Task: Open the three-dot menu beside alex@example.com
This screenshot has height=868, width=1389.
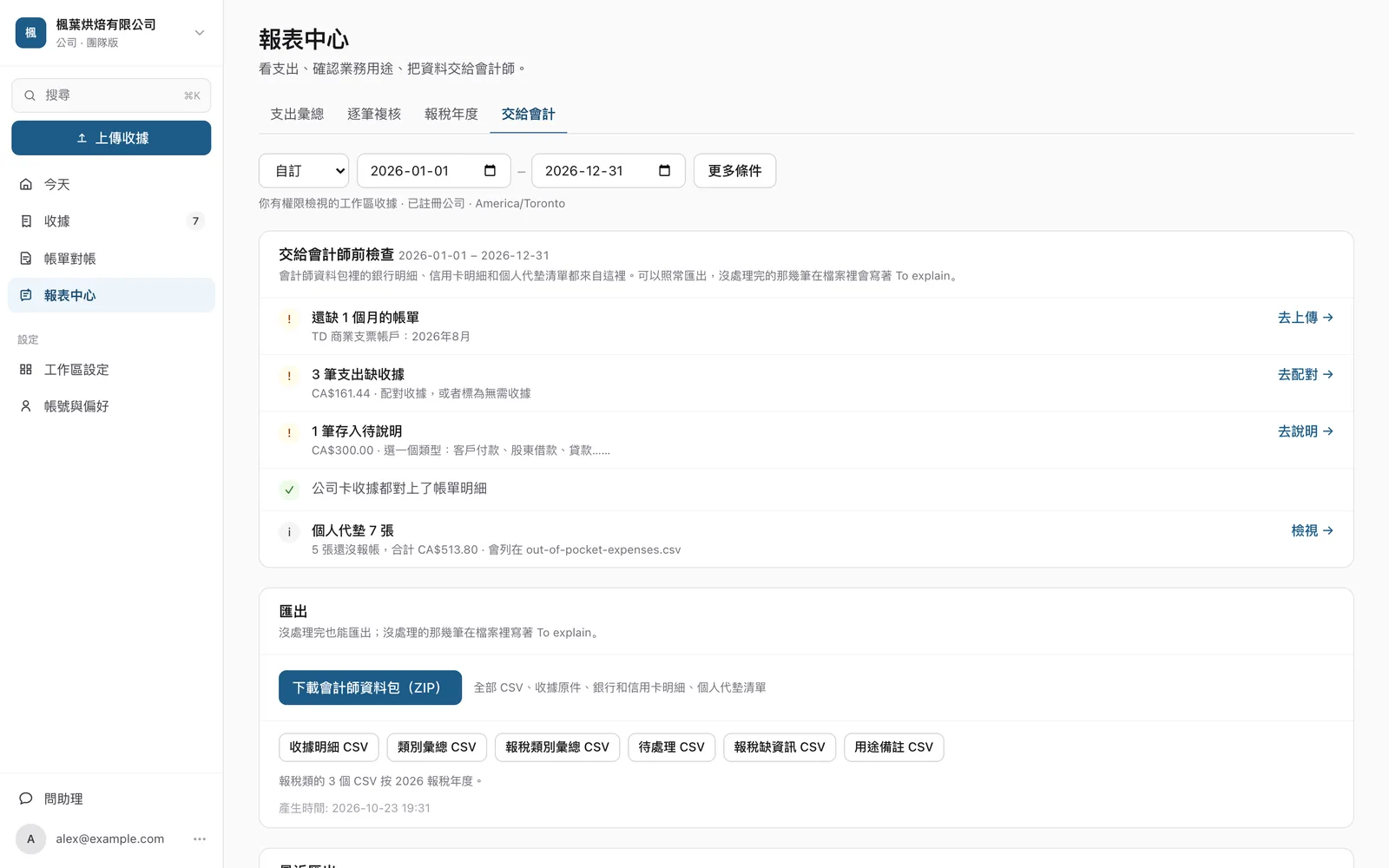Action: (x=200, y=839)
